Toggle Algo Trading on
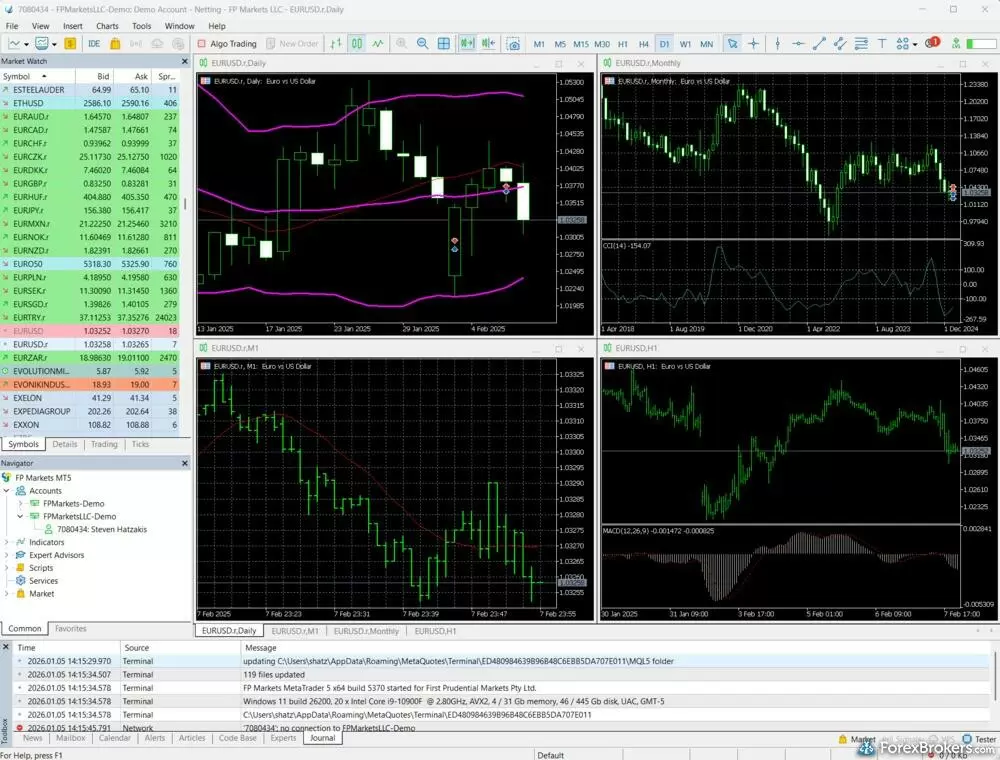This screenshot has width=1000, height=760. 225,43
